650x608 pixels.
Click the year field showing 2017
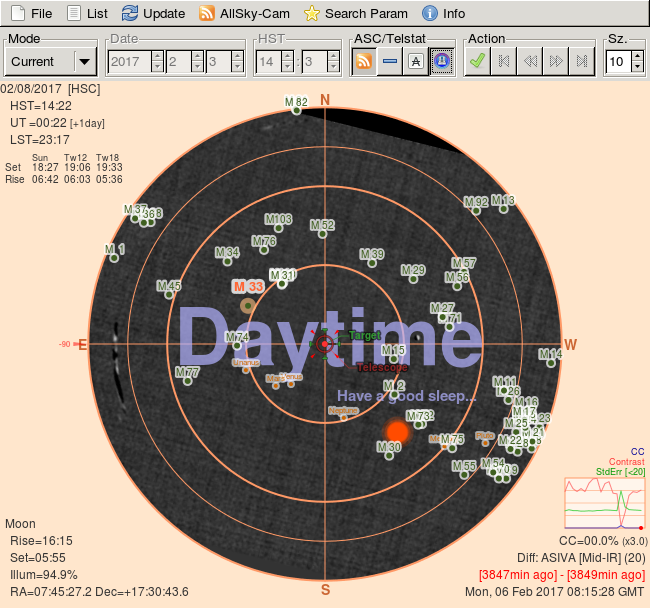130,62
